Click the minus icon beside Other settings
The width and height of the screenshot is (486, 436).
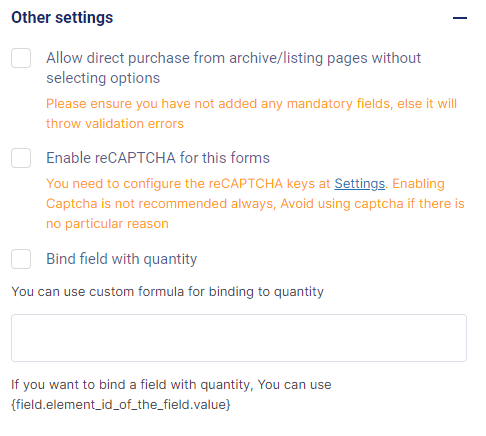point(460,18)
